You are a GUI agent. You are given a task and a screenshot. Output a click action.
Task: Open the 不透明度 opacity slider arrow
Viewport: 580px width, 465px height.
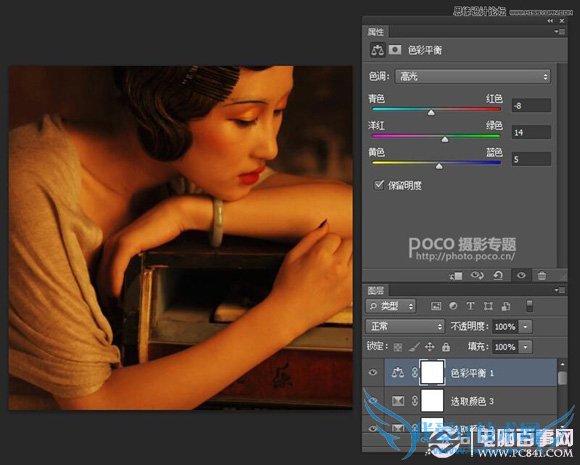525,327
